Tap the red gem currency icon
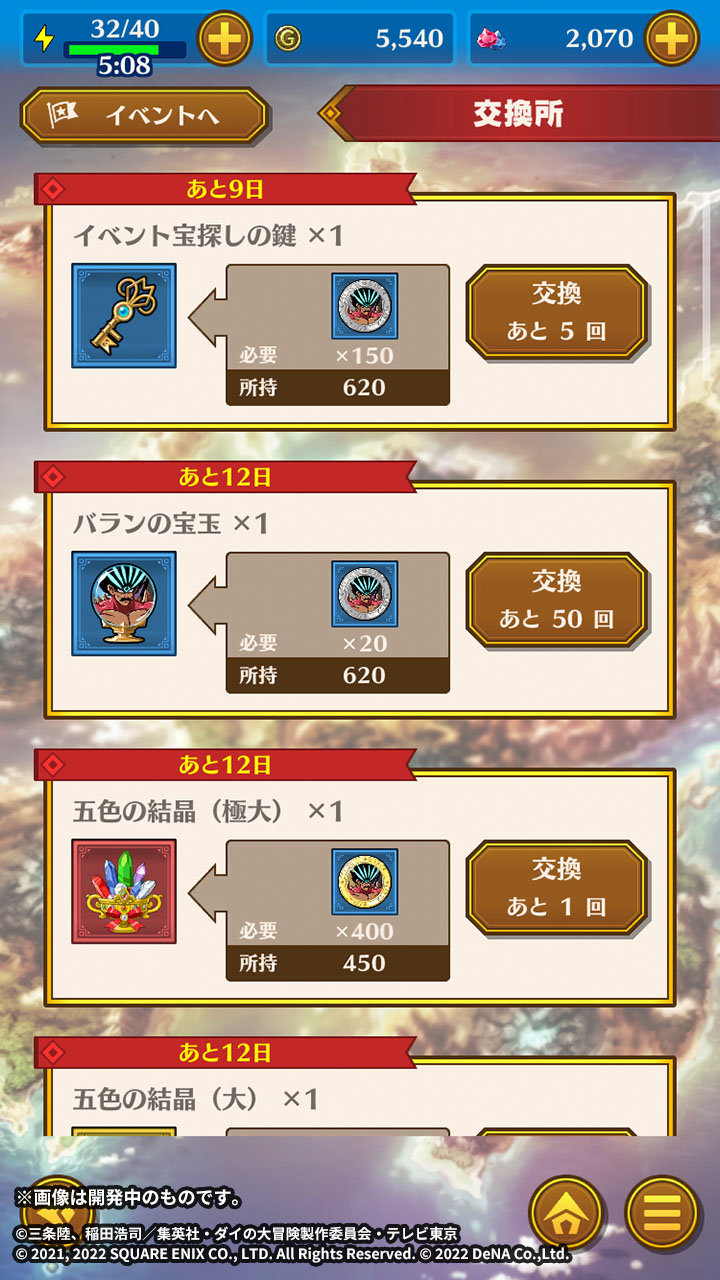Viewport: 720px width, 1280px height. pos(493,39)
